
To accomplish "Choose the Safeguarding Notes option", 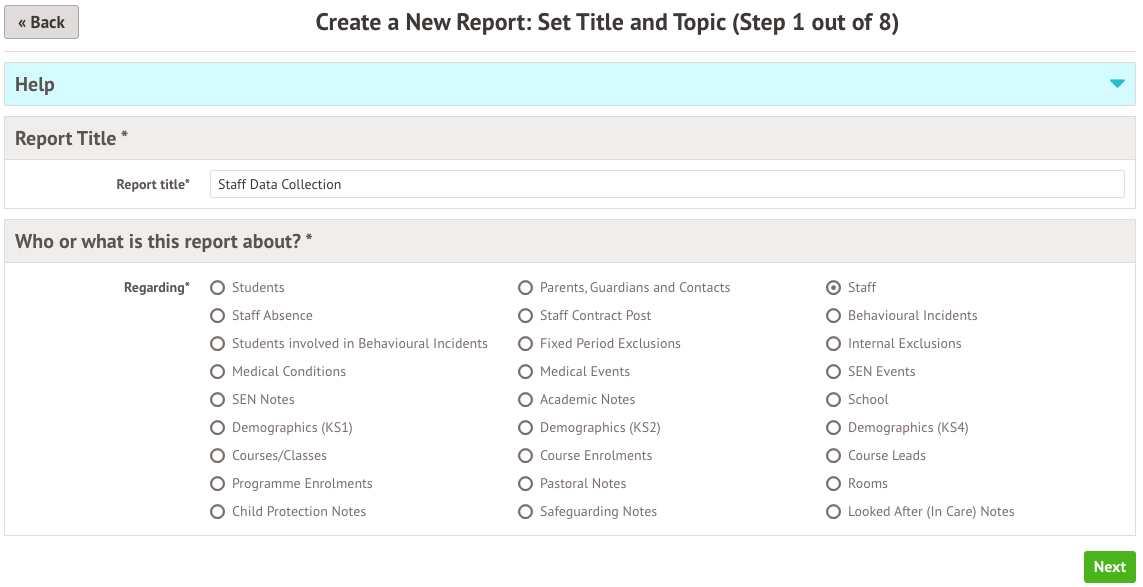I will (525, 512).
